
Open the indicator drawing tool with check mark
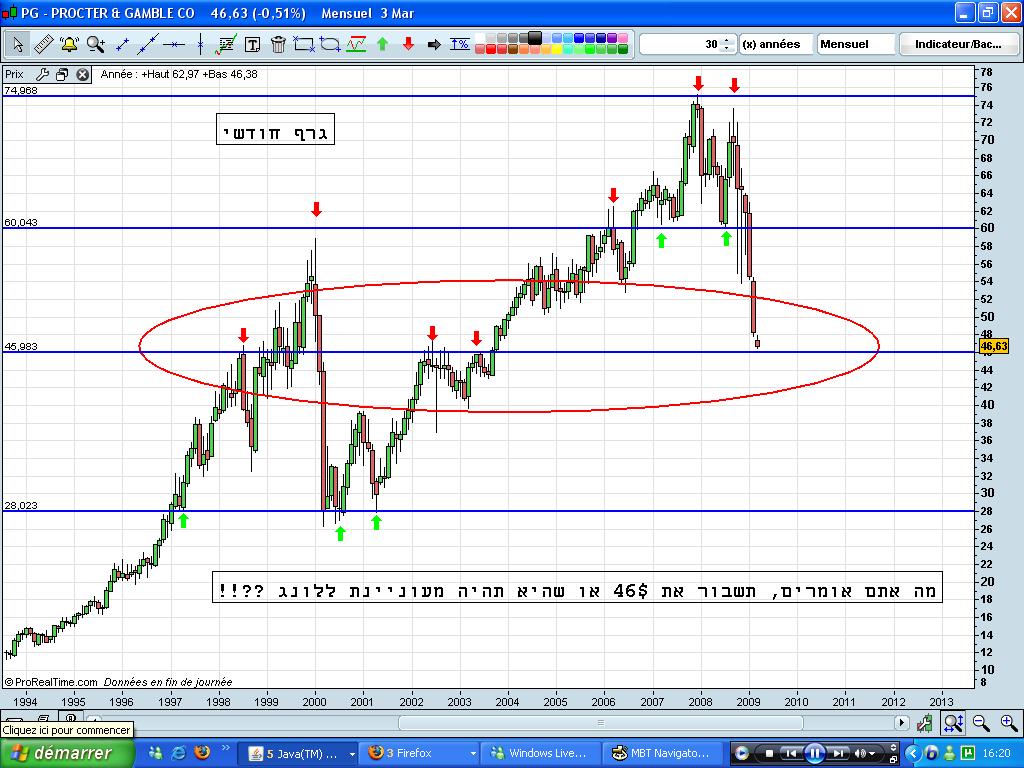point(226,44)
